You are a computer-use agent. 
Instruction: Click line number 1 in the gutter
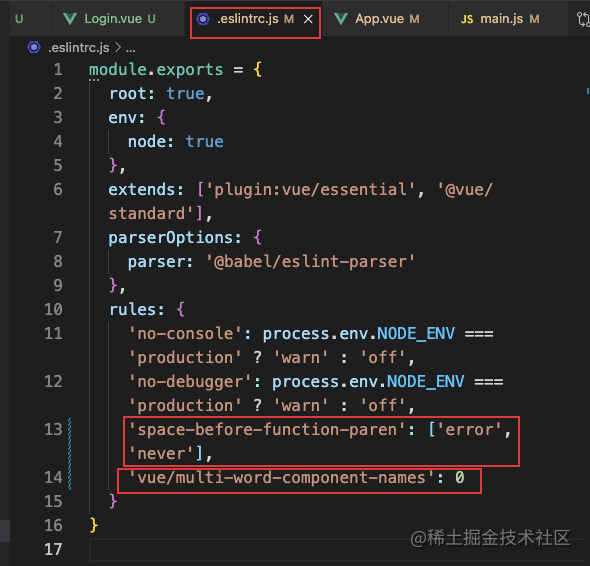click(x=58, y=70)
